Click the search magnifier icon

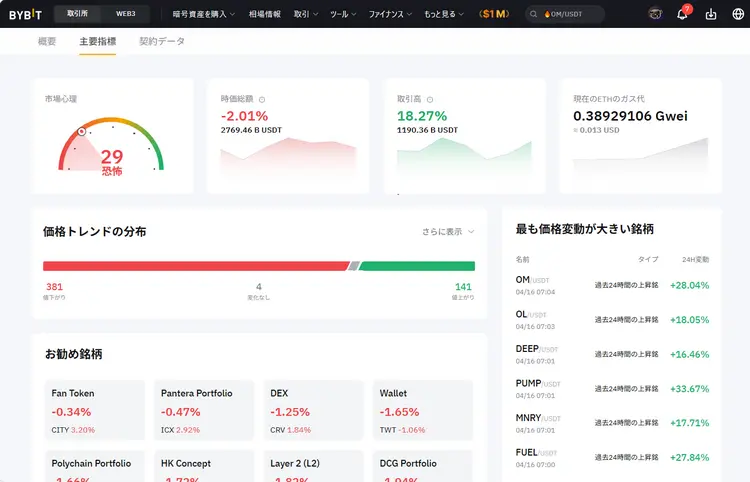[x=533, y=14]
